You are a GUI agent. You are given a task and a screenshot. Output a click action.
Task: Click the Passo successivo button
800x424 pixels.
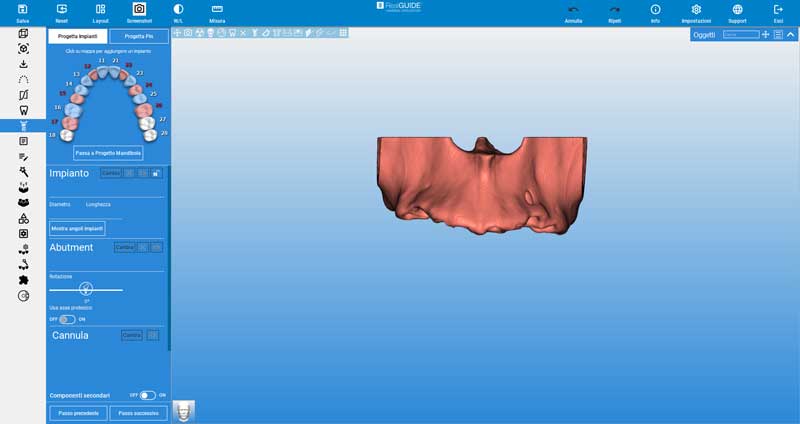(138, 412)
